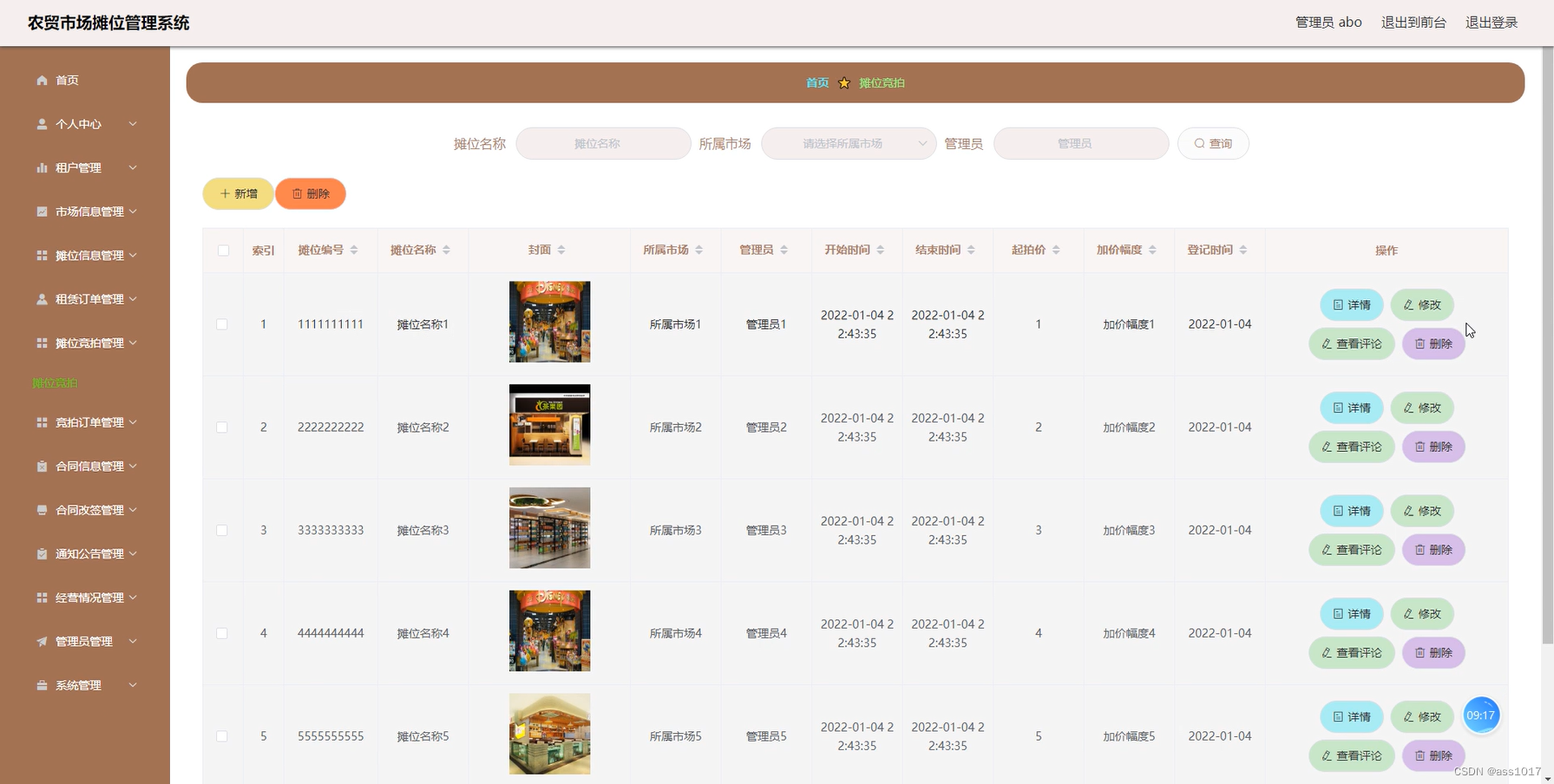1554x784 pixels.
Task: Click the paper-plane icon for 管理员管理
Action: coord(41,641)
